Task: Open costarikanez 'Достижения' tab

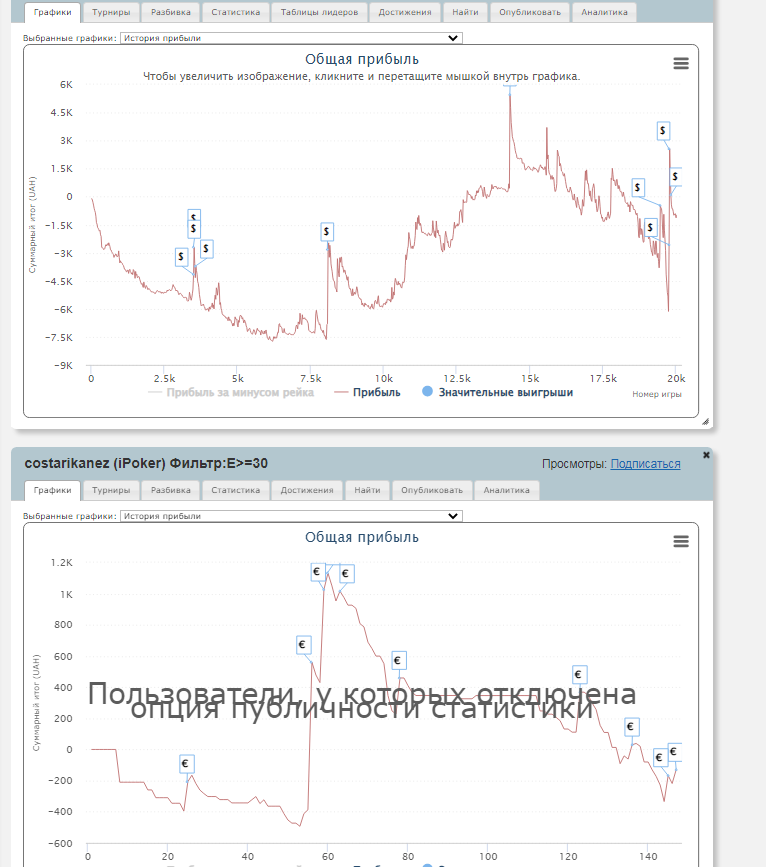Action: tap(307, 490)
